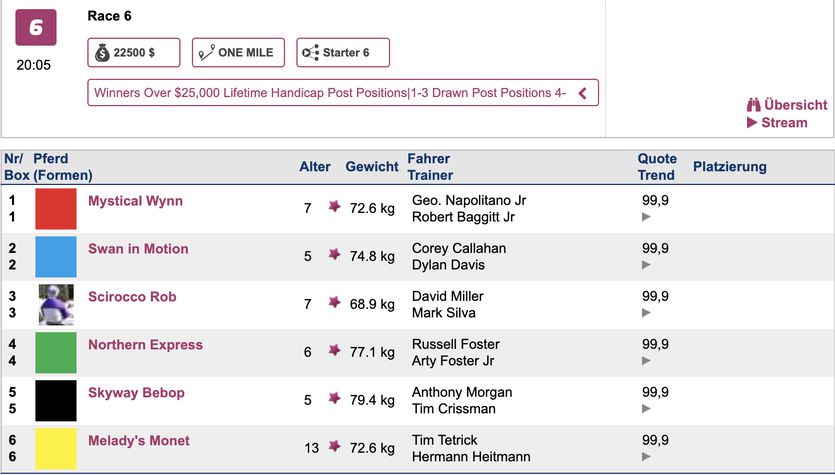Click the distance route icon for ONE MILE
The height and width of the screenshot is (475, 835).
click(207, 53)
